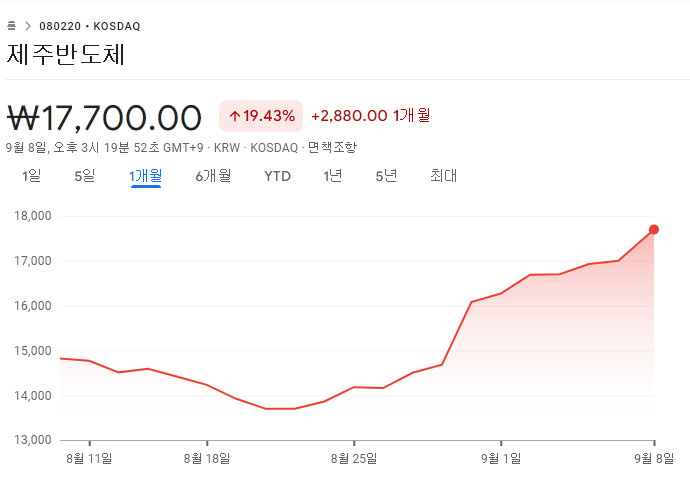Click the 8월 18일 x-axis date marker

coord(207,459)
